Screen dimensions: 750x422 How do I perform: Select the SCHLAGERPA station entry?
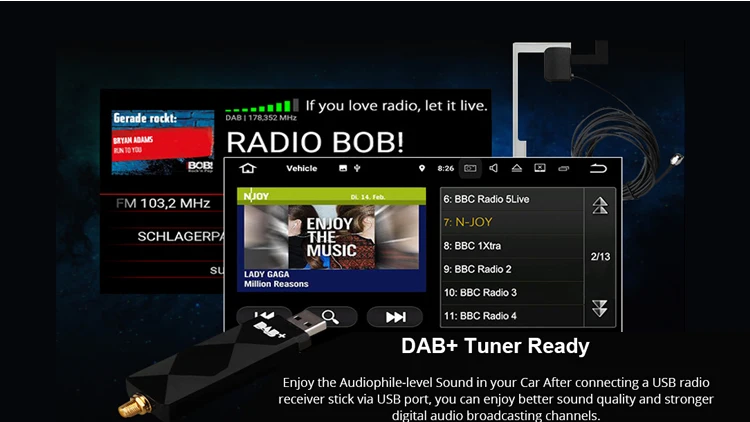click(180, 236)
